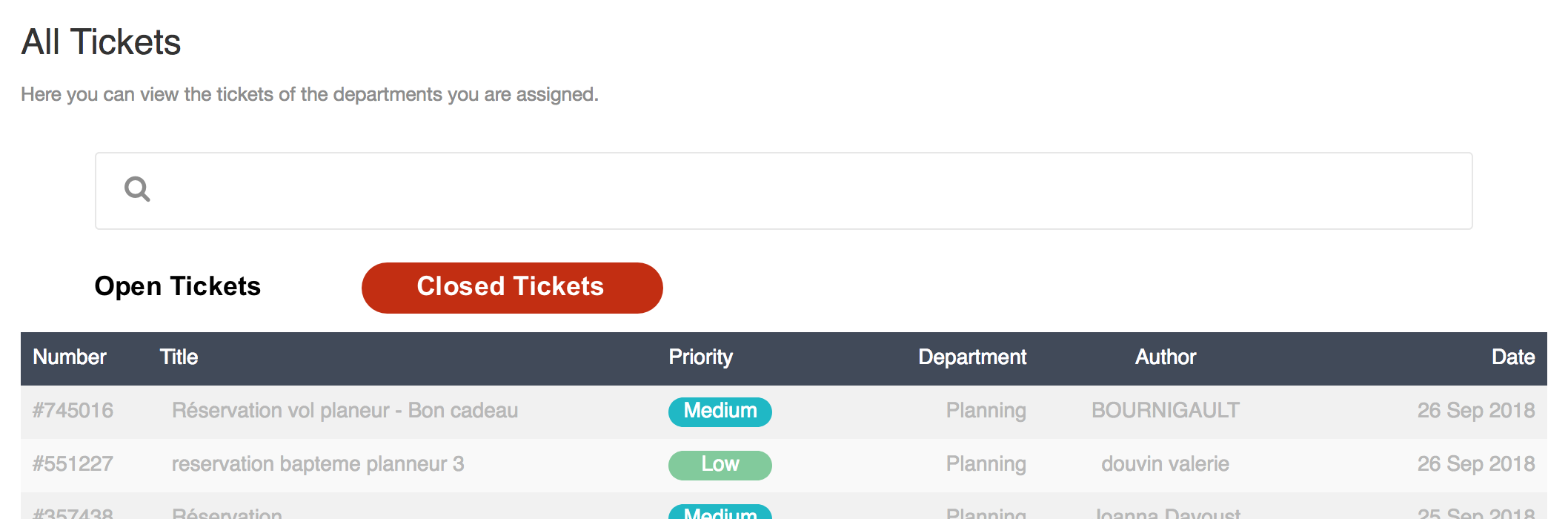This screenshot has height=519, width=1568.
Task: Open ticket #551227 reservation bapteme planneur 3
Action: click(x=319, y=463)
